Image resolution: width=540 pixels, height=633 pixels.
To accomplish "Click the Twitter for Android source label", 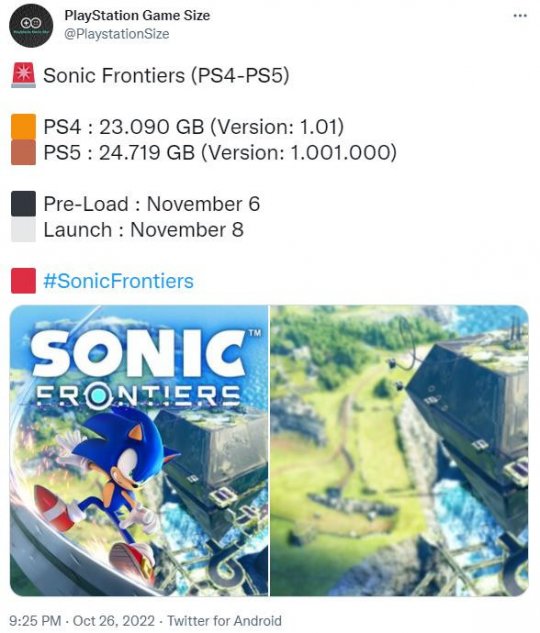I will (224, 620).
